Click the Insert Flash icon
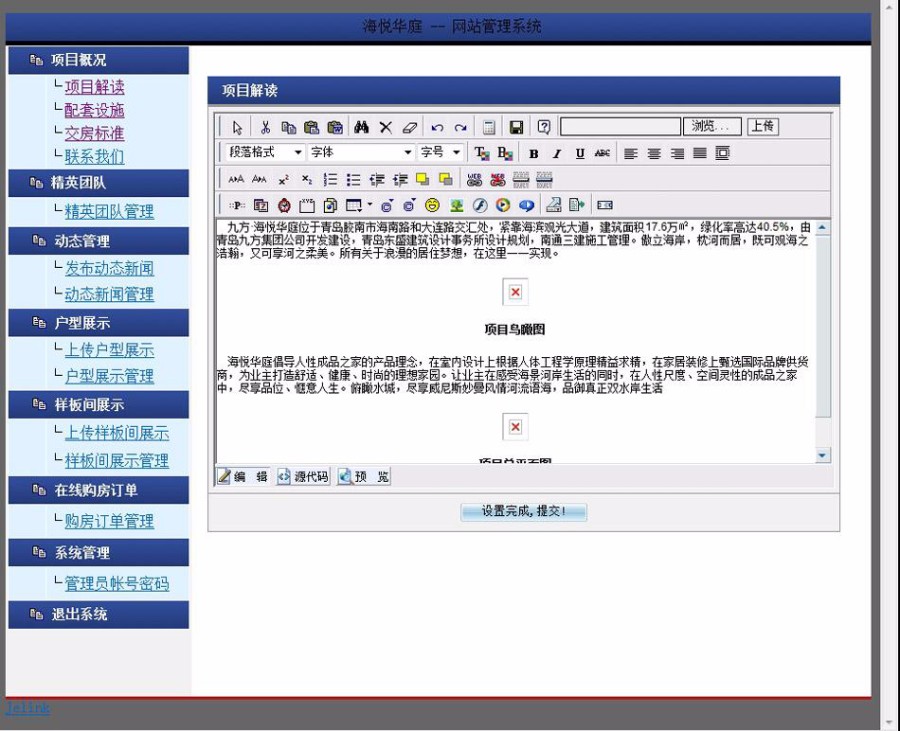The width and height of the screenshot is (900, 731). [480, 205]
